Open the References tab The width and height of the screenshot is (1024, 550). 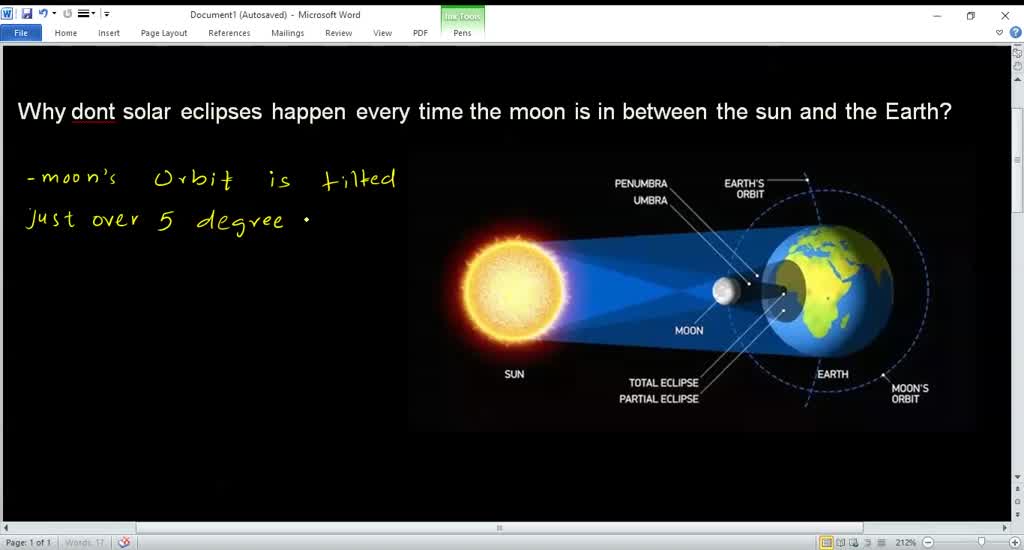coord(229,33)
